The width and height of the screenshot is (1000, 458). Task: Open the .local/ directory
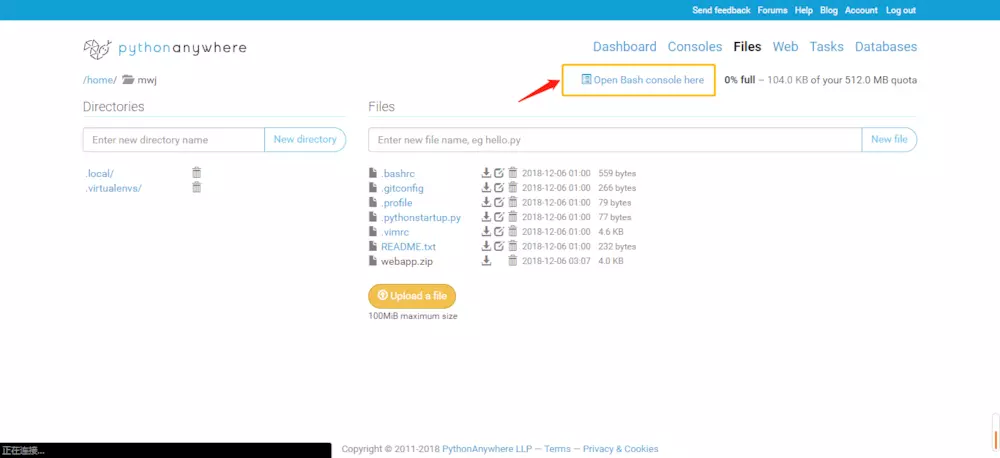click(x=99, y=173)
